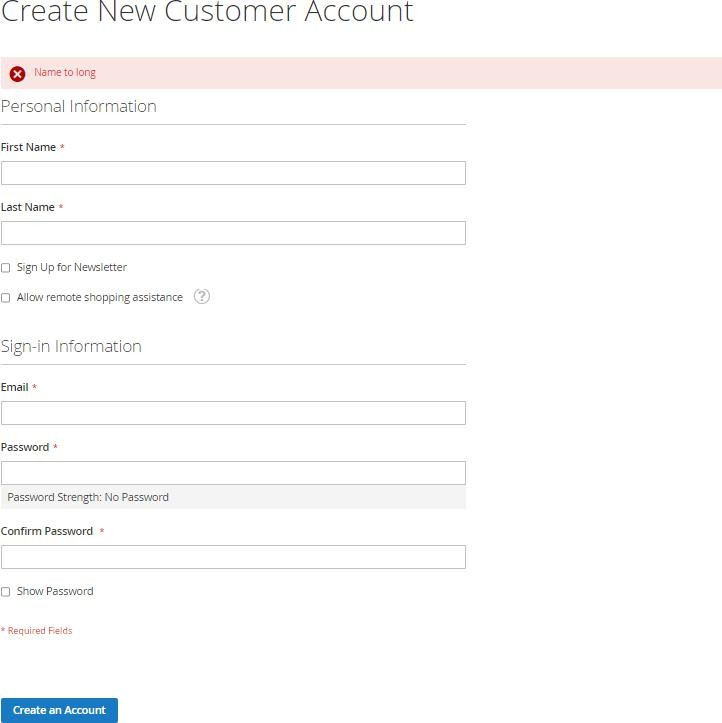This screenshot has height=723, width=722.
Task: Toggle the Show Password checkbox
Action: point(6,592)
